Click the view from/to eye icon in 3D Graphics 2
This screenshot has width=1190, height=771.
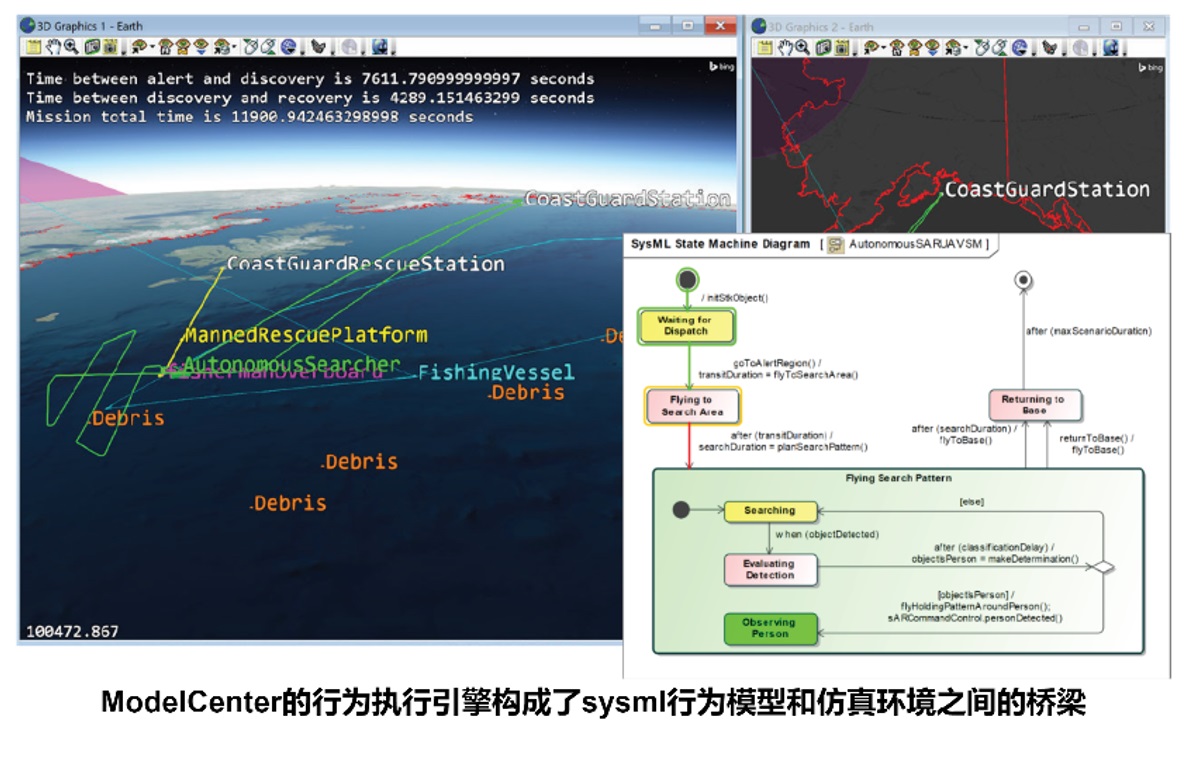point(870,48)
